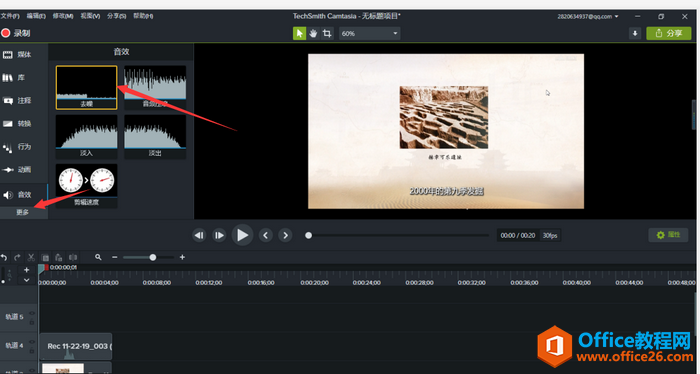Click the 00:00 / 00:20 timecode display
The height and width of the screenshot is (374, 700).
(x=517, y=236)
